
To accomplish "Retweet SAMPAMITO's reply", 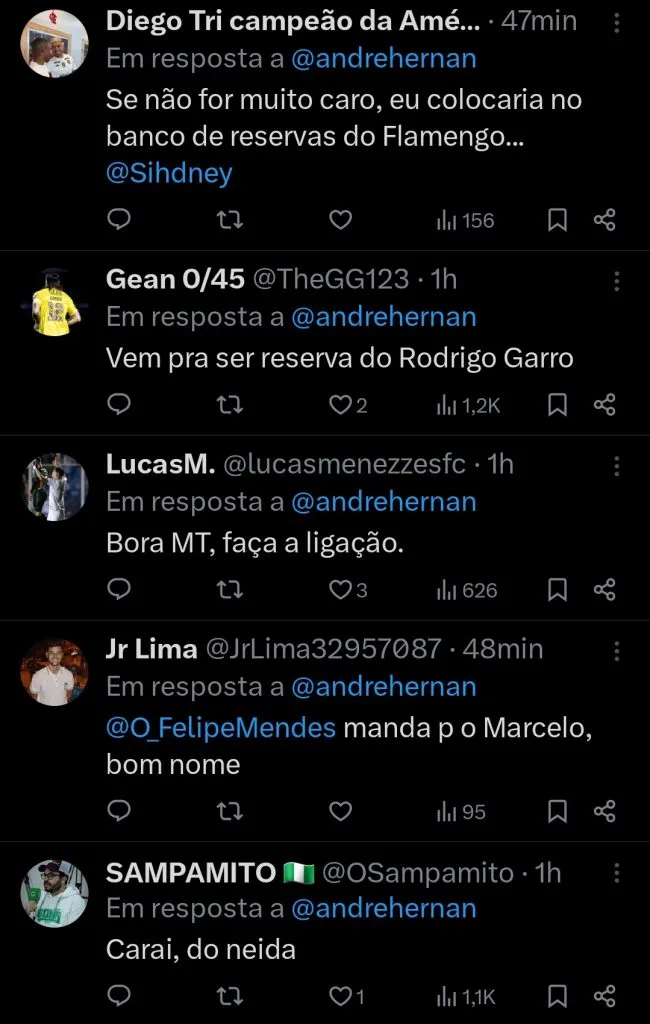I will click(230, 996).
